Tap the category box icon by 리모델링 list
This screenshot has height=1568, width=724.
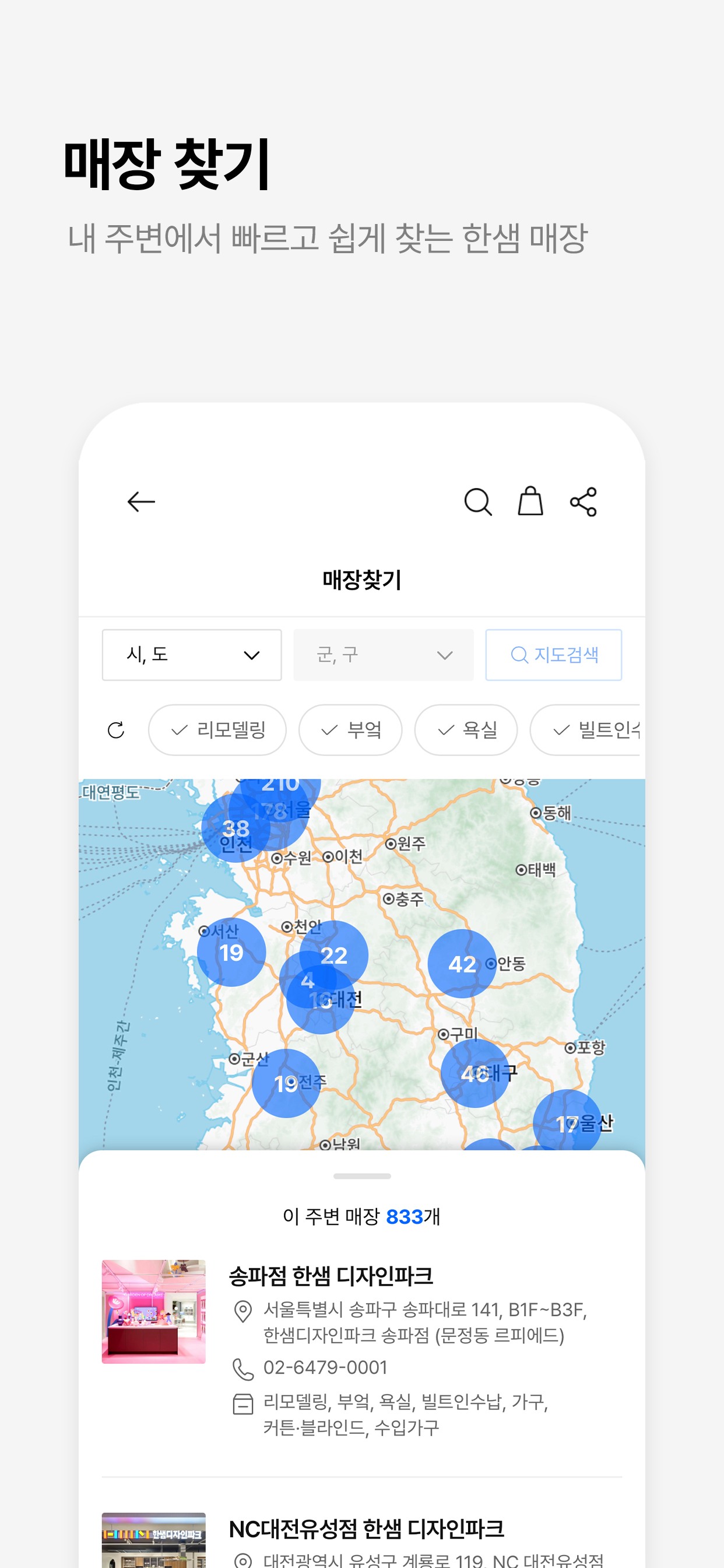click(242, 1404)
